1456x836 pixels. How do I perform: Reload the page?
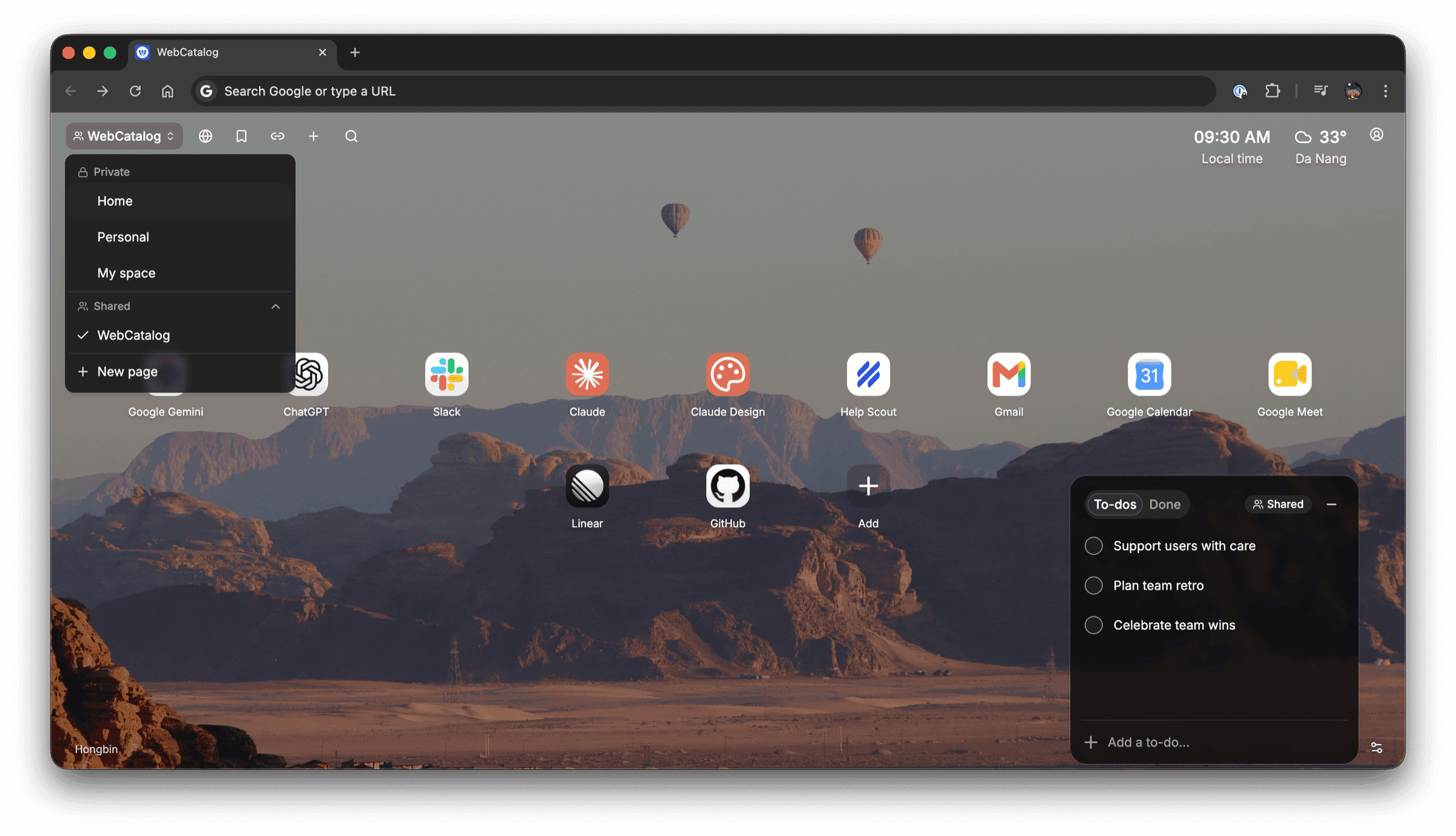click(x=135, y=91)
